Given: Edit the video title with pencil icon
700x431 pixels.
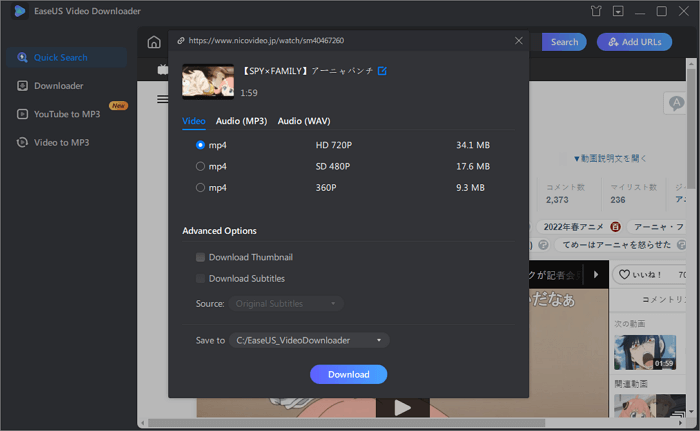Looking at the screenshot, I should click(x=382, y=71).
